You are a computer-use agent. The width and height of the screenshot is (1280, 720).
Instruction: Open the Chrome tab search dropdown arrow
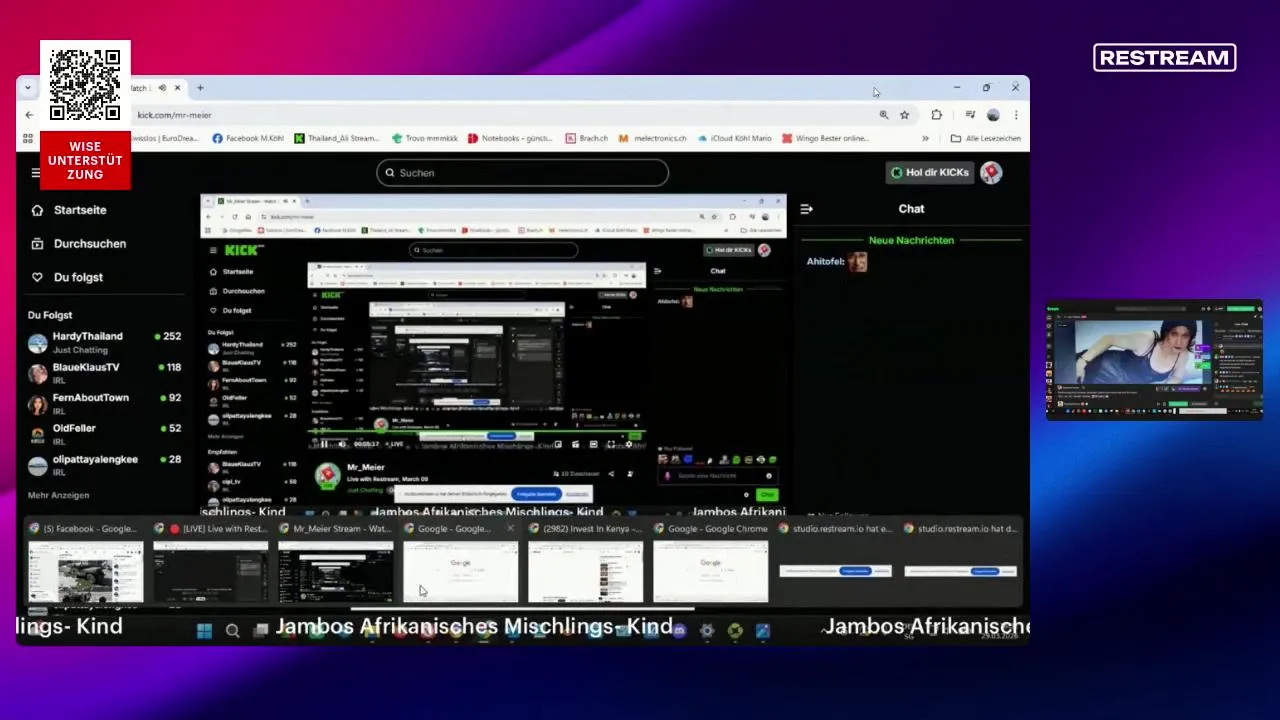(27, 88)
